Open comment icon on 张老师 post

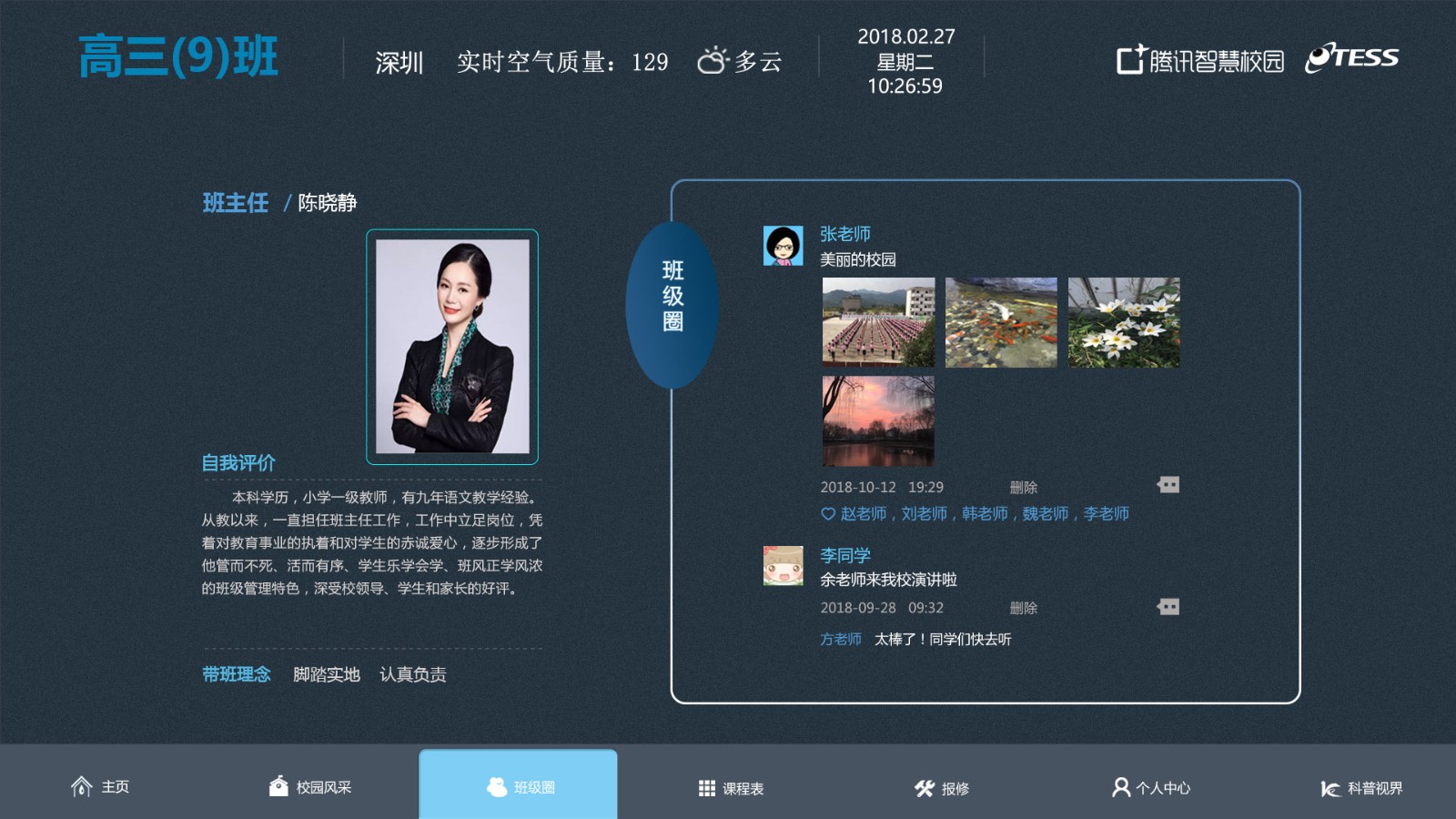[x=1168, y=485]
